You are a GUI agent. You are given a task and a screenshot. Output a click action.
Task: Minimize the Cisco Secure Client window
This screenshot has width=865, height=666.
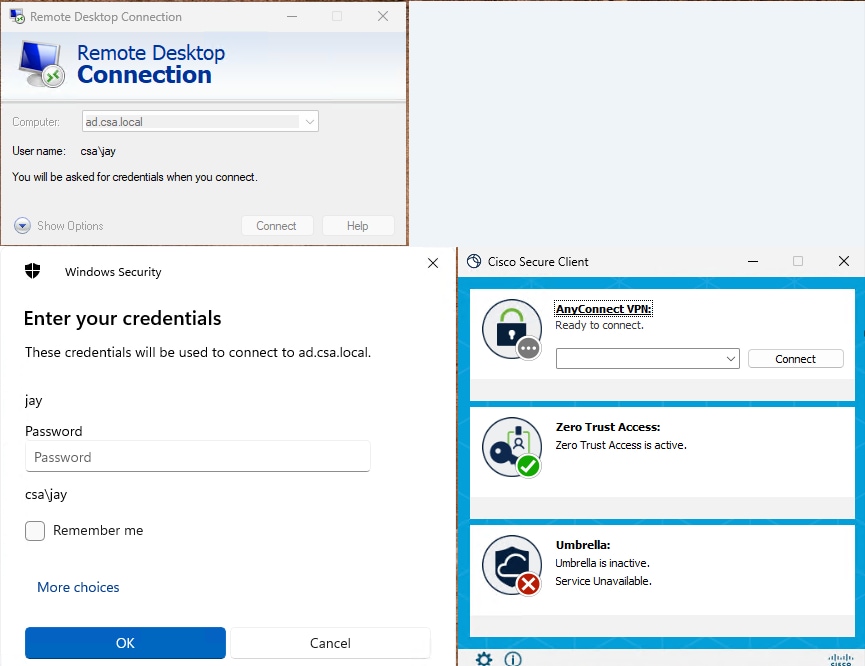coord(753,262)
